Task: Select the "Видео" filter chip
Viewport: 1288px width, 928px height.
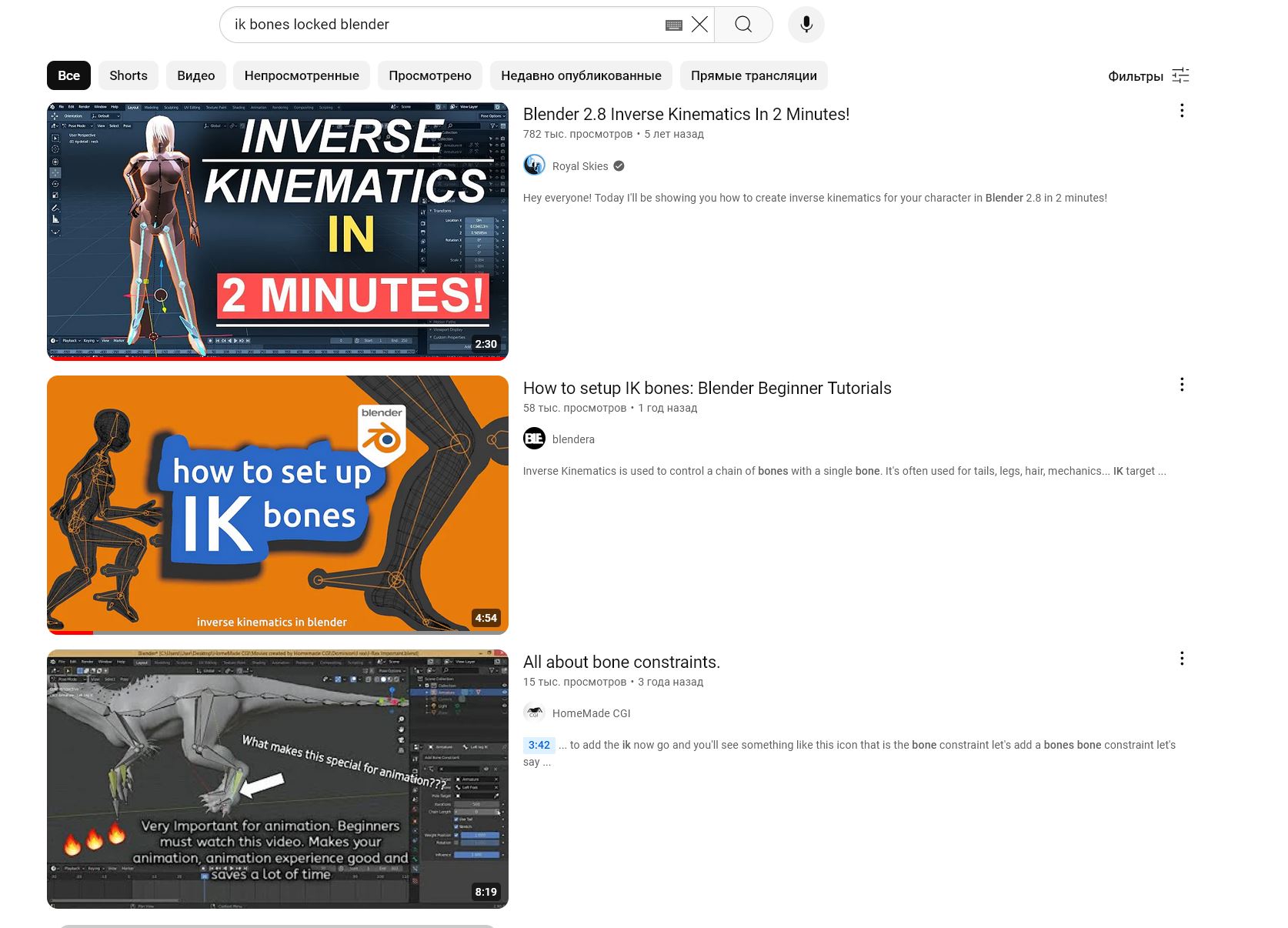Action: [196, 75]
